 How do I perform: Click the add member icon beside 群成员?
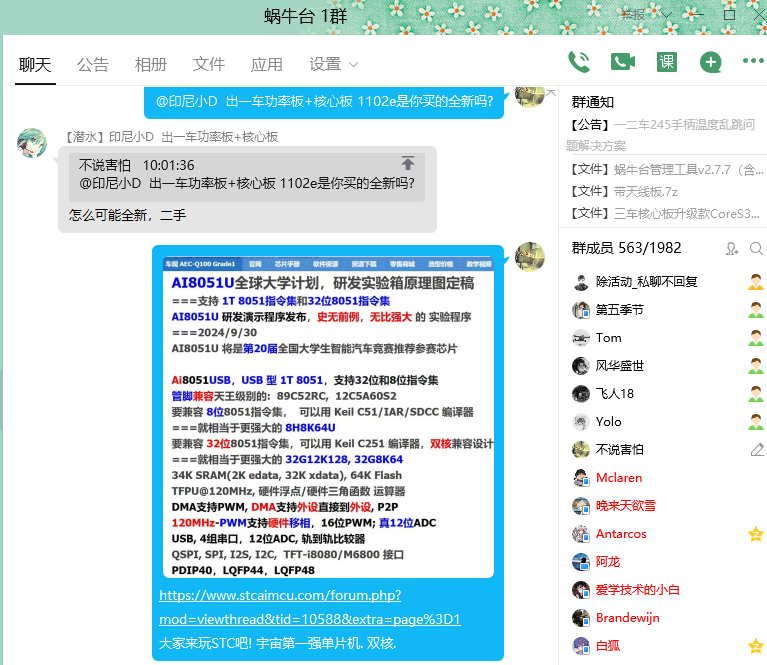coord(732,249)
